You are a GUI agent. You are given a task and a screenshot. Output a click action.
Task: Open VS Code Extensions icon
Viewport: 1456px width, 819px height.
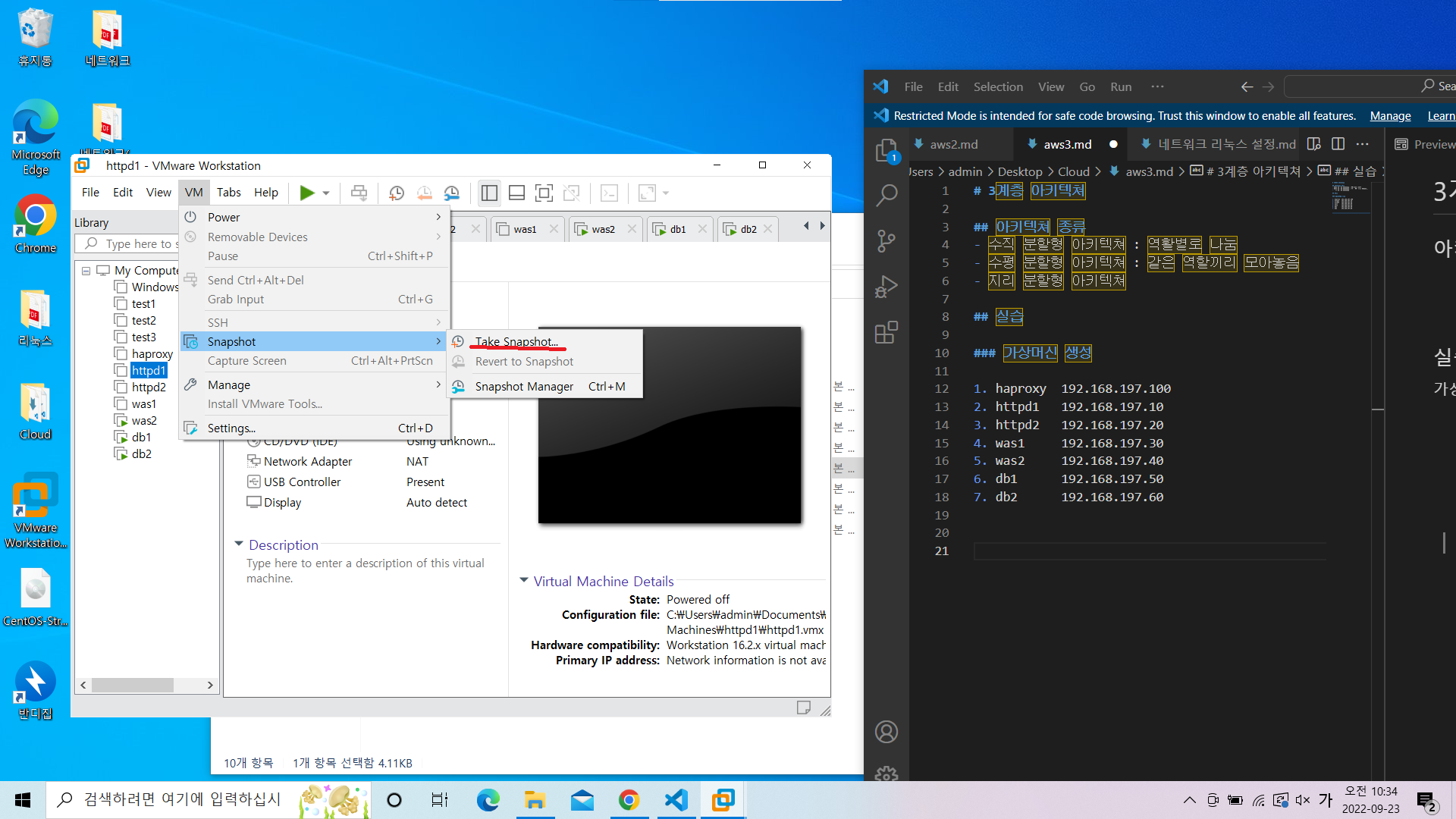886,332
